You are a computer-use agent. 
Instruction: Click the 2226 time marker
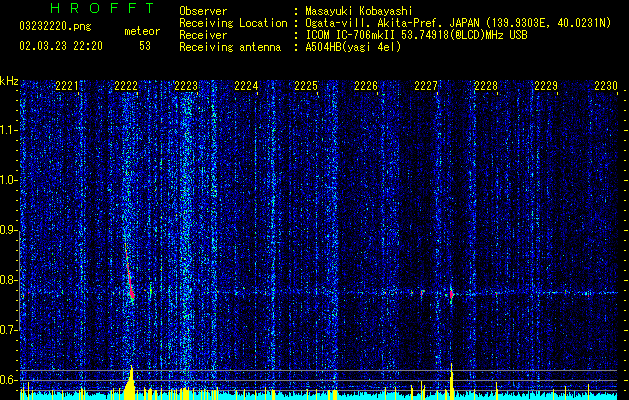tap(366, 86)
